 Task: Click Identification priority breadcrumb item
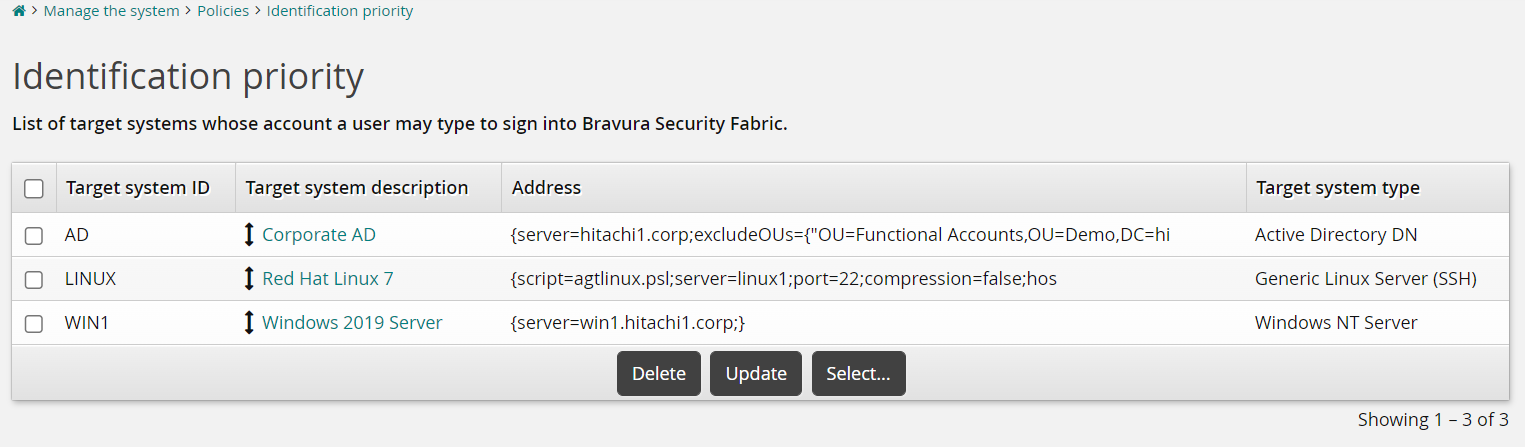340,12
